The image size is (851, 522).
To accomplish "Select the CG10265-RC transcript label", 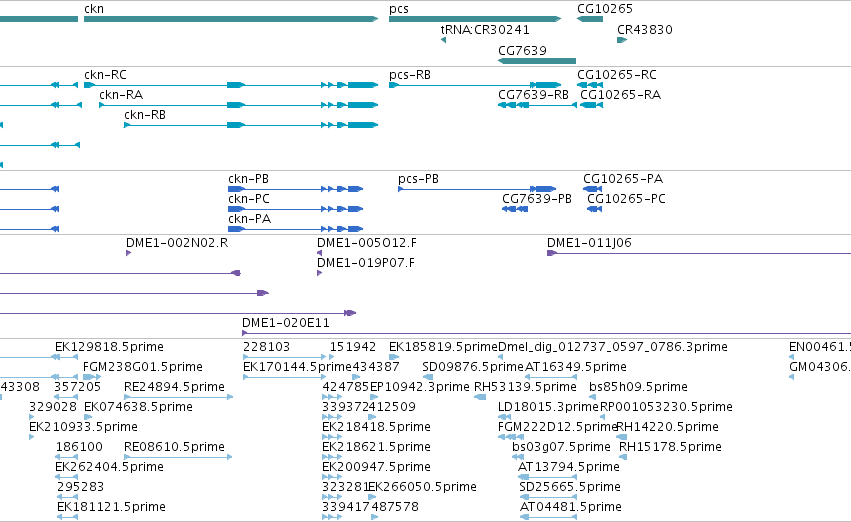I will (x=617, y=74).
